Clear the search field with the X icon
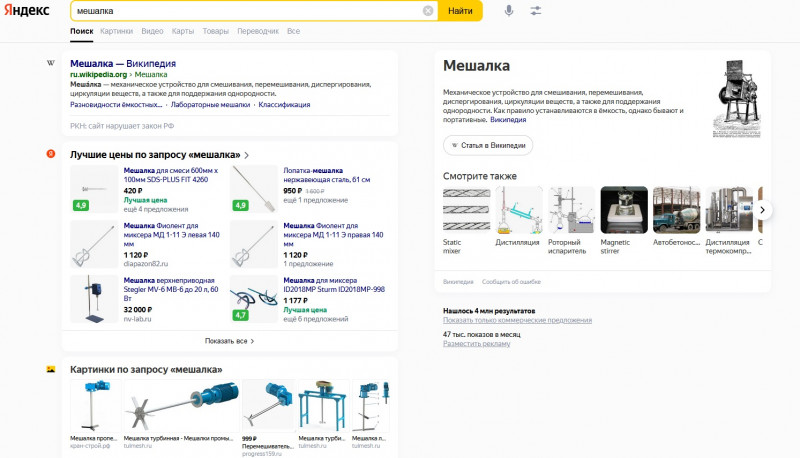800x458 pixels. click(428, 11)
